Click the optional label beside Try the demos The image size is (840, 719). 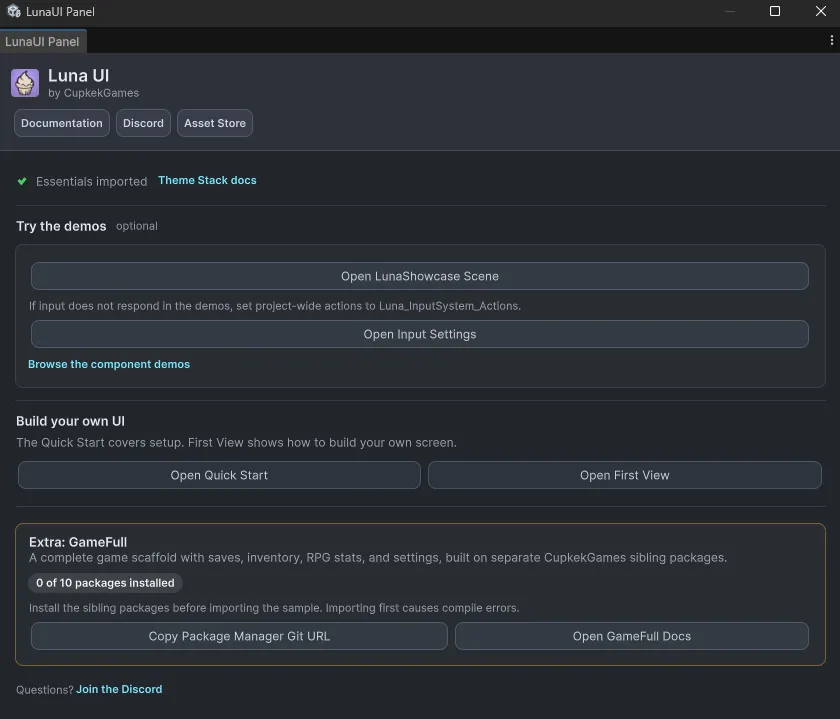click(137, 226)
